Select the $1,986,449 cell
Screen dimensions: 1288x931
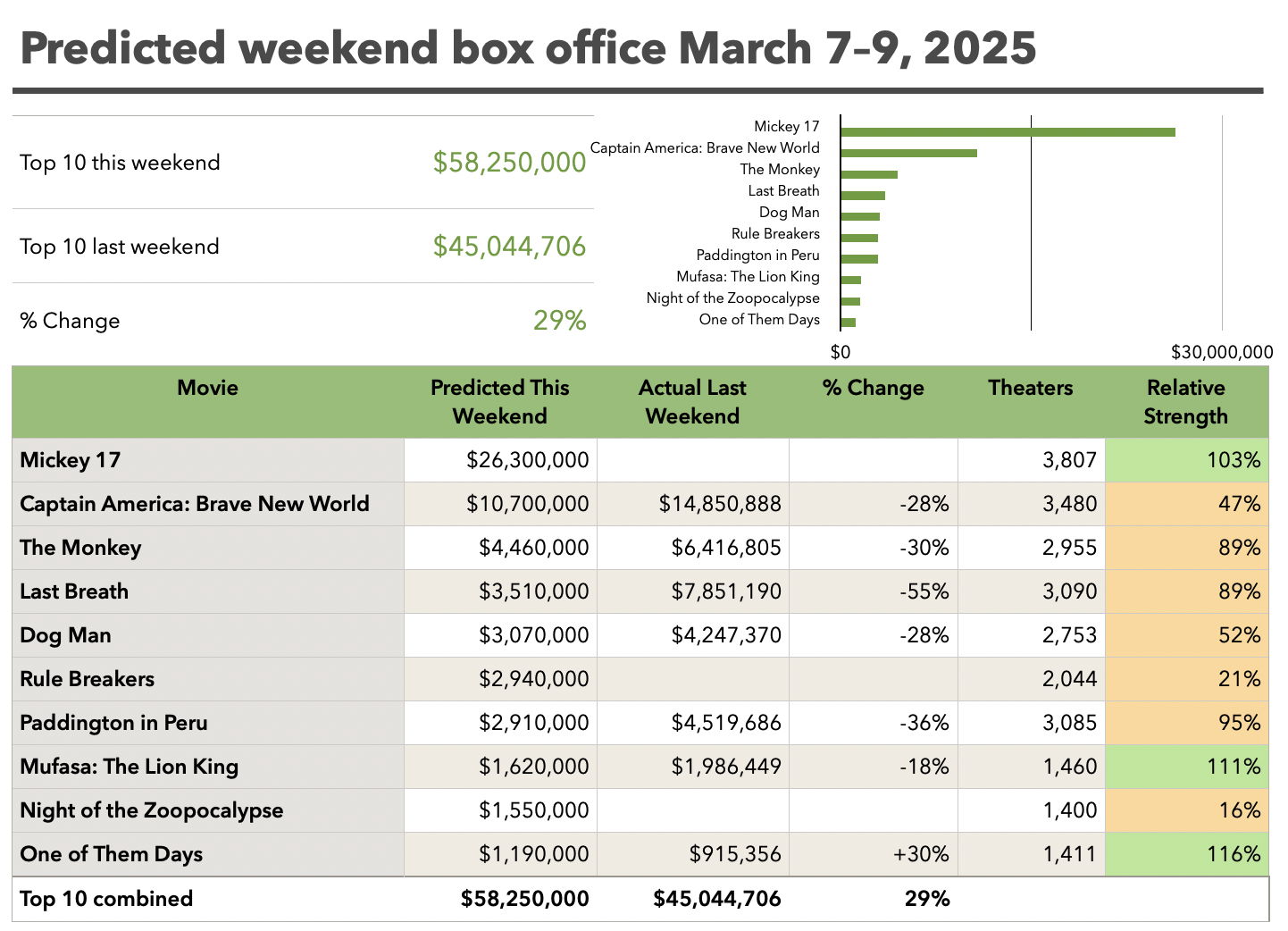693,767
